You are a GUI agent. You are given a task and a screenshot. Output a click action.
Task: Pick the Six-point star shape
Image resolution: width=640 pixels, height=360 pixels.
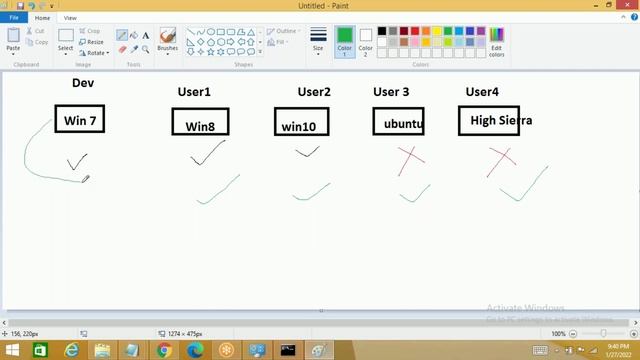tap(221, 51)
